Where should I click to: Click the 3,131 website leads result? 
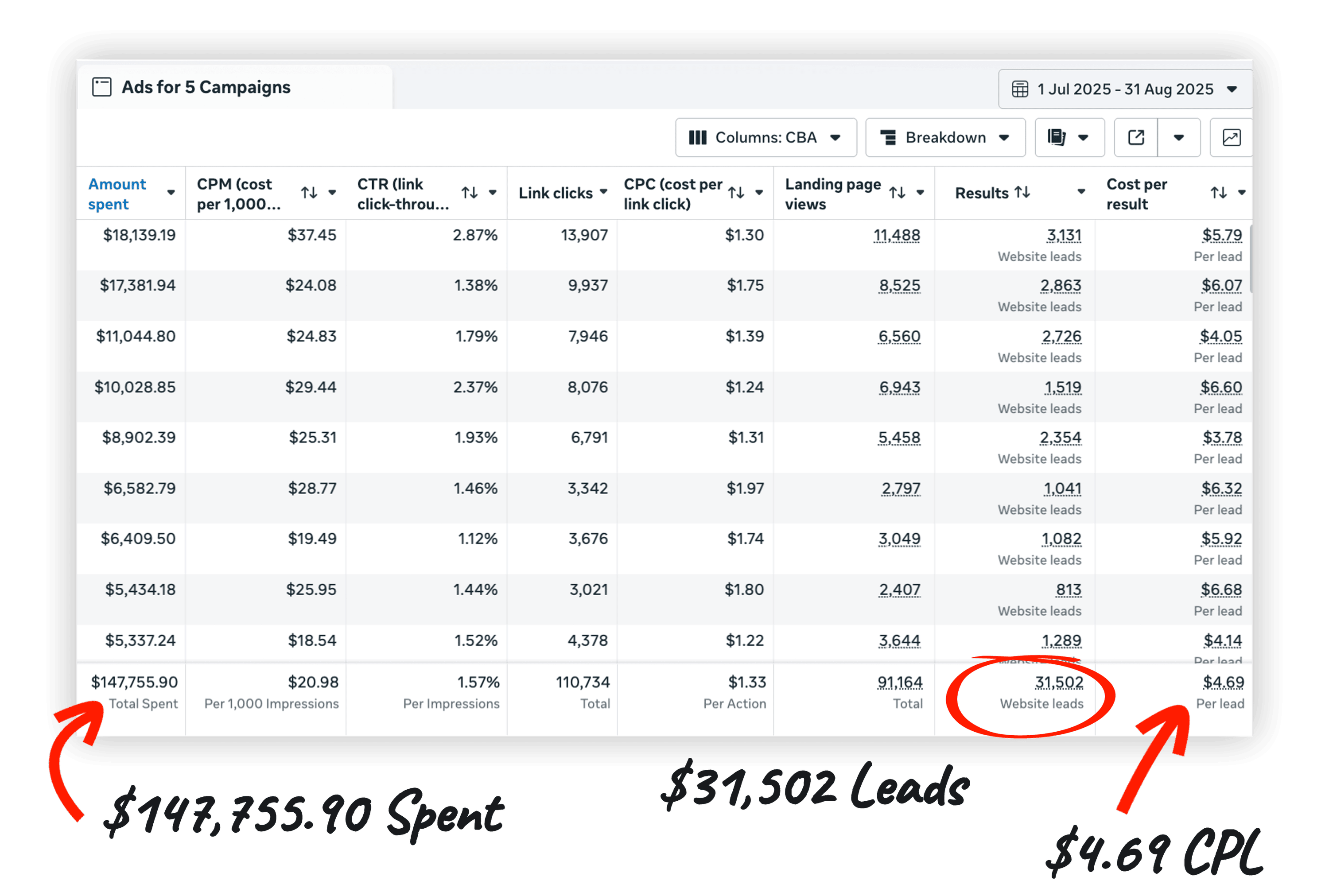click(x=1063, y=236)
